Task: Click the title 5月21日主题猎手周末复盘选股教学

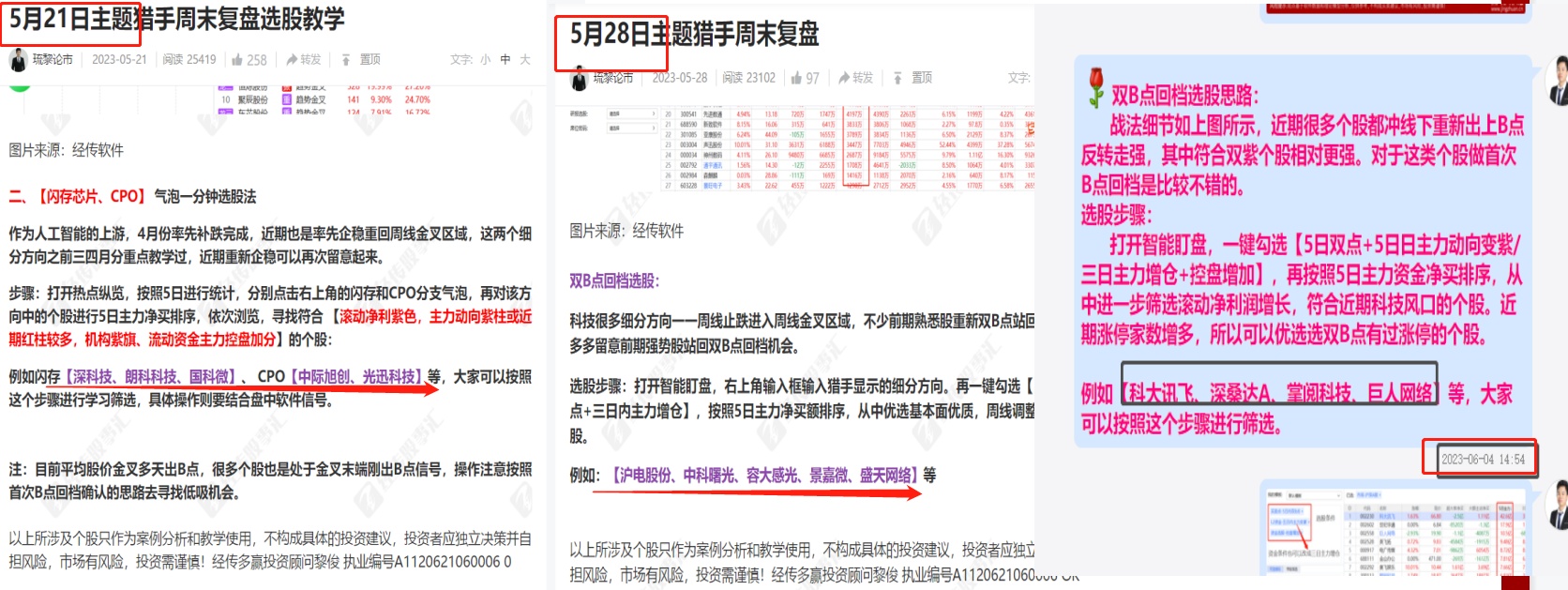Action: 176,20
